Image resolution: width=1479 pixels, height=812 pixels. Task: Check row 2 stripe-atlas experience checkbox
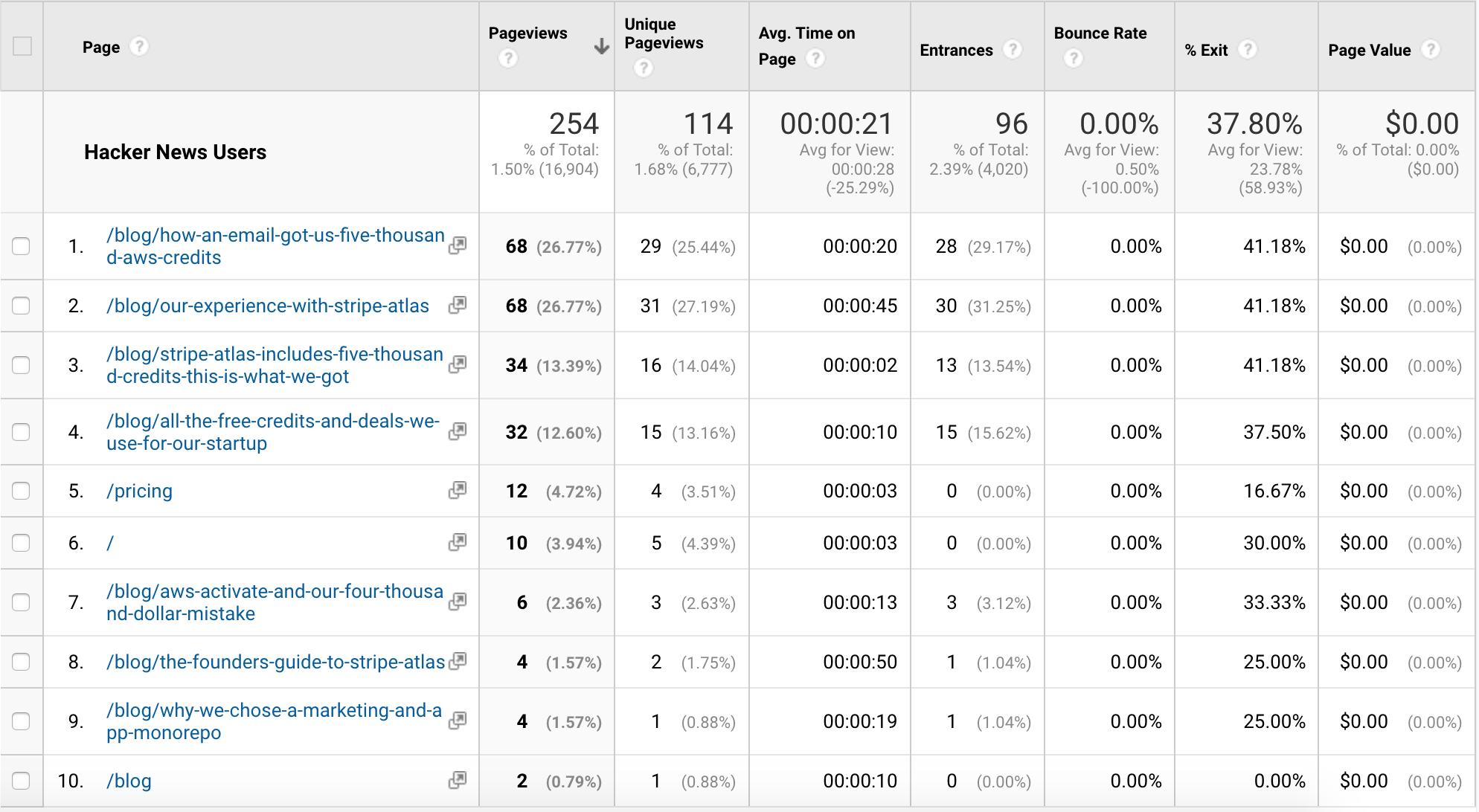tap(22, 306)
